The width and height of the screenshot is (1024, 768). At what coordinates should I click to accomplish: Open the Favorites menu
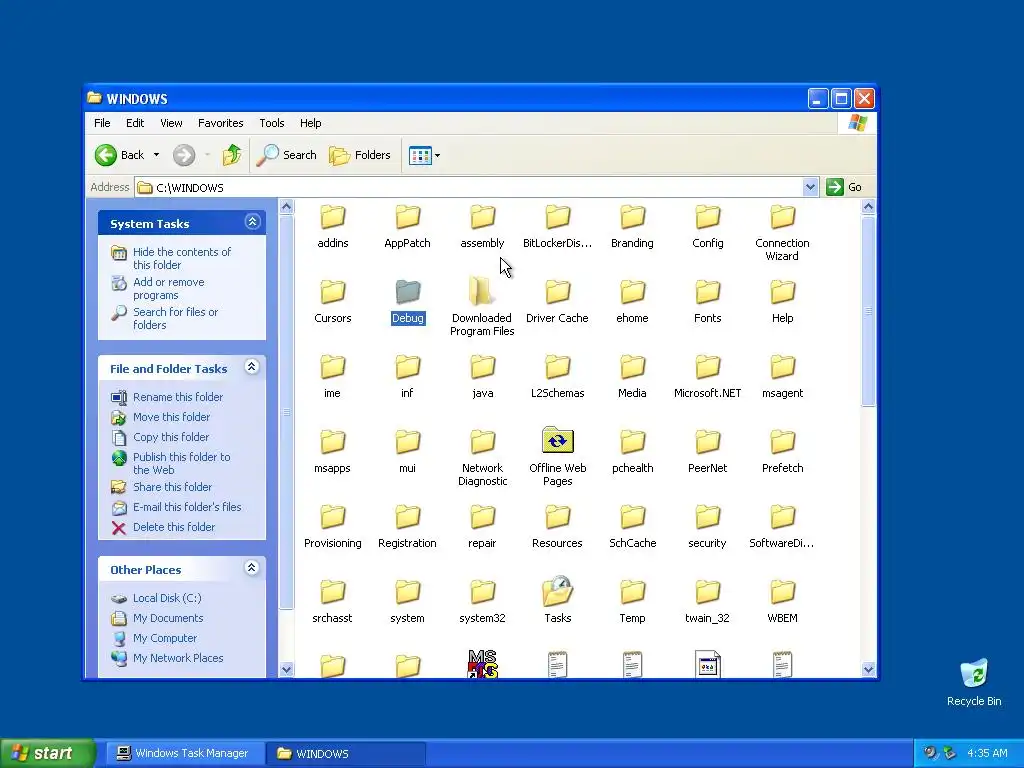pos(221,123)
